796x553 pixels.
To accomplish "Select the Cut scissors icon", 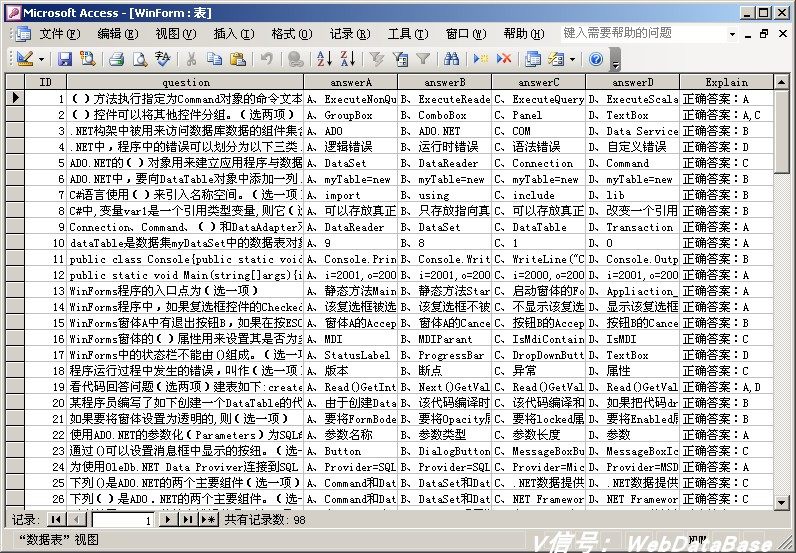I will pos(191,59).
